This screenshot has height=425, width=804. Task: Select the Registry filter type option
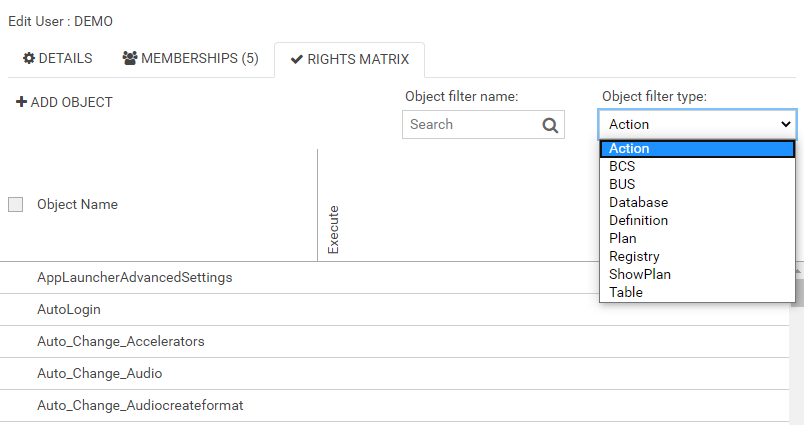[x=634, y=256]
